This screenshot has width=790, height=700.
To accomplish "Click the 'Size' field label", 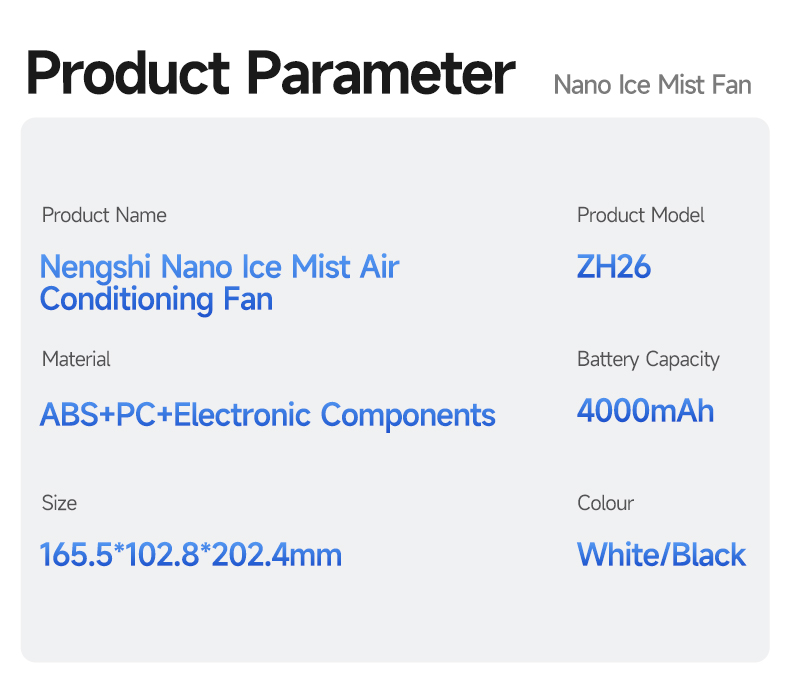I will [x=59, y=503].
